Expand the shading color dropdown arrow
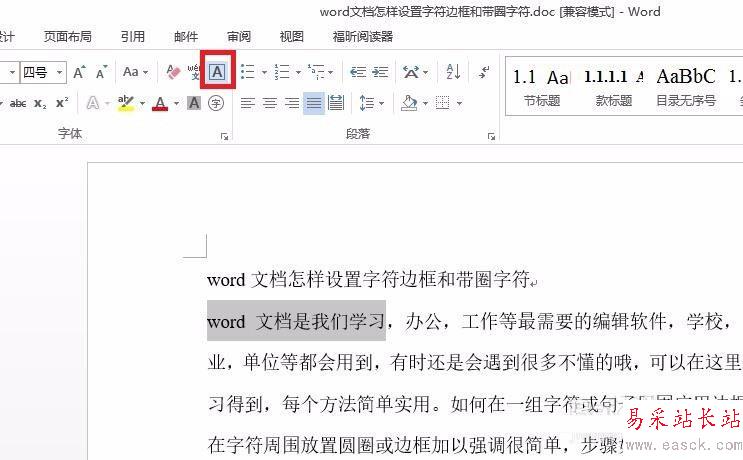This screenshot has height=460, width=743. [425, 103]
